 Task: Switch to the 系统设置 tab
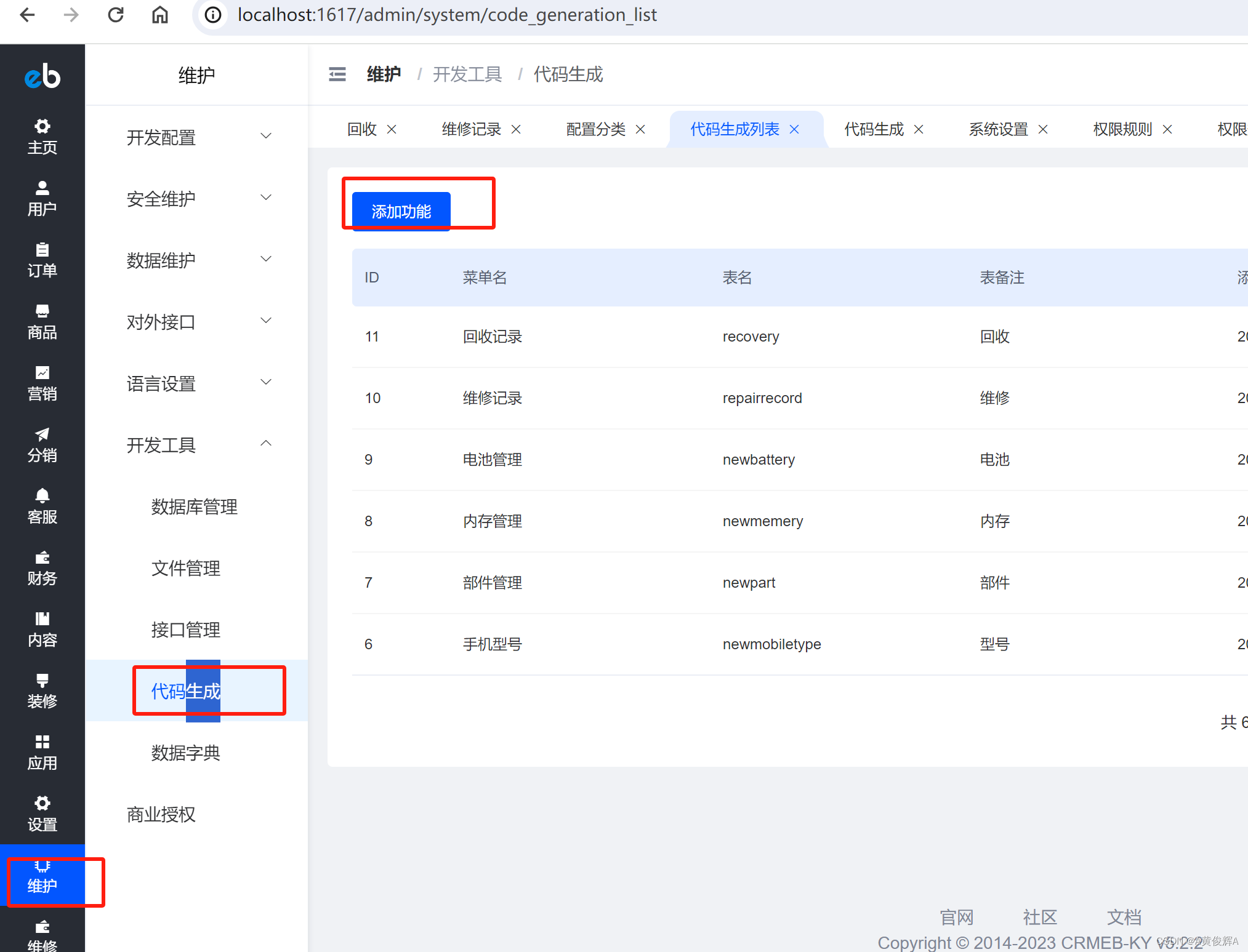click(999, 129)
